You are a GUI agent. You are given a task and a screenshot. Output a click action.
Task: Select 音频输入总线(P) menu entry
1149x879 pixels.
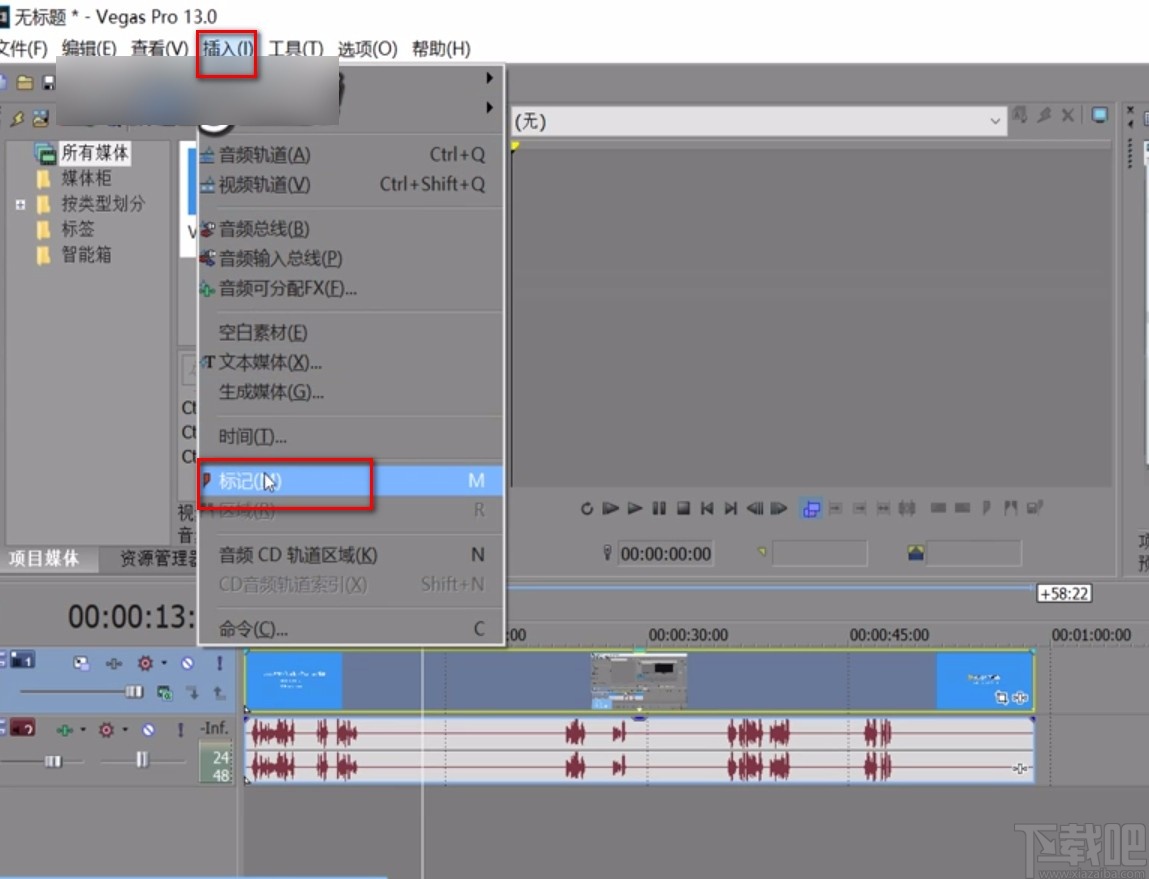click(x=351, y=259)
